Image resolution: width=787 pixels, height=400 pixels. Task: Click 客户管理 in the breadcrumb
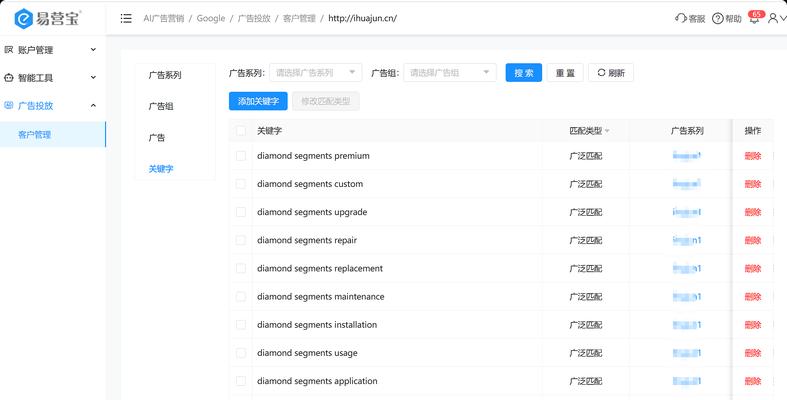pos(299,19)
